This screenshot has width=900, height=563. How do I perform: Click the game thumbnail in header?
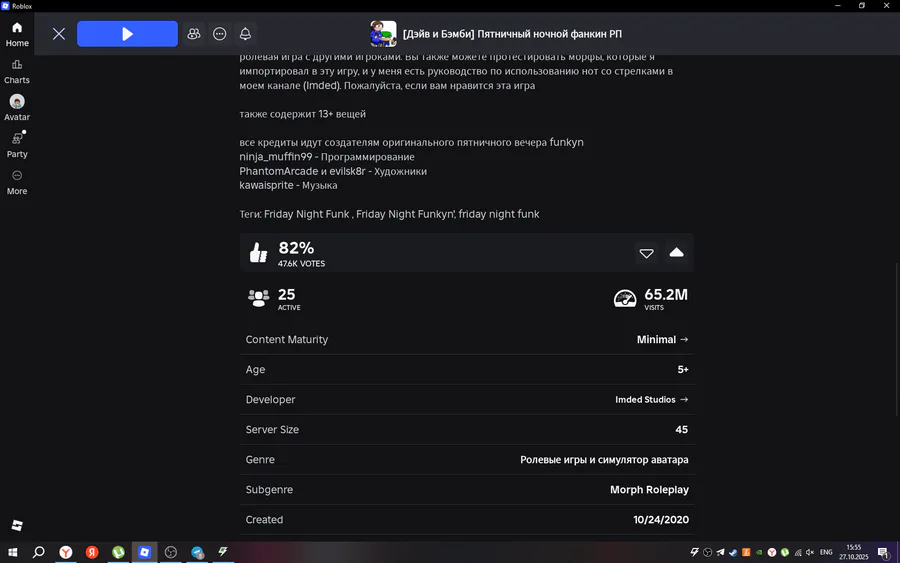pos(383,34)
